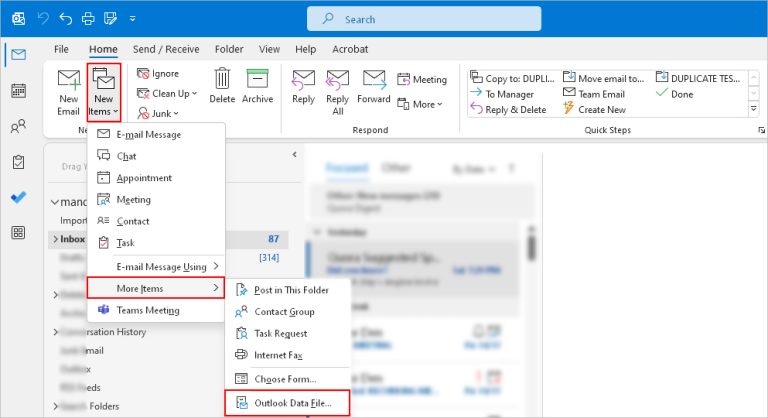Select Post in This Folder
The height and width of the screenshot is (418, 768).
pyautogui.click(x=288, y=290)
